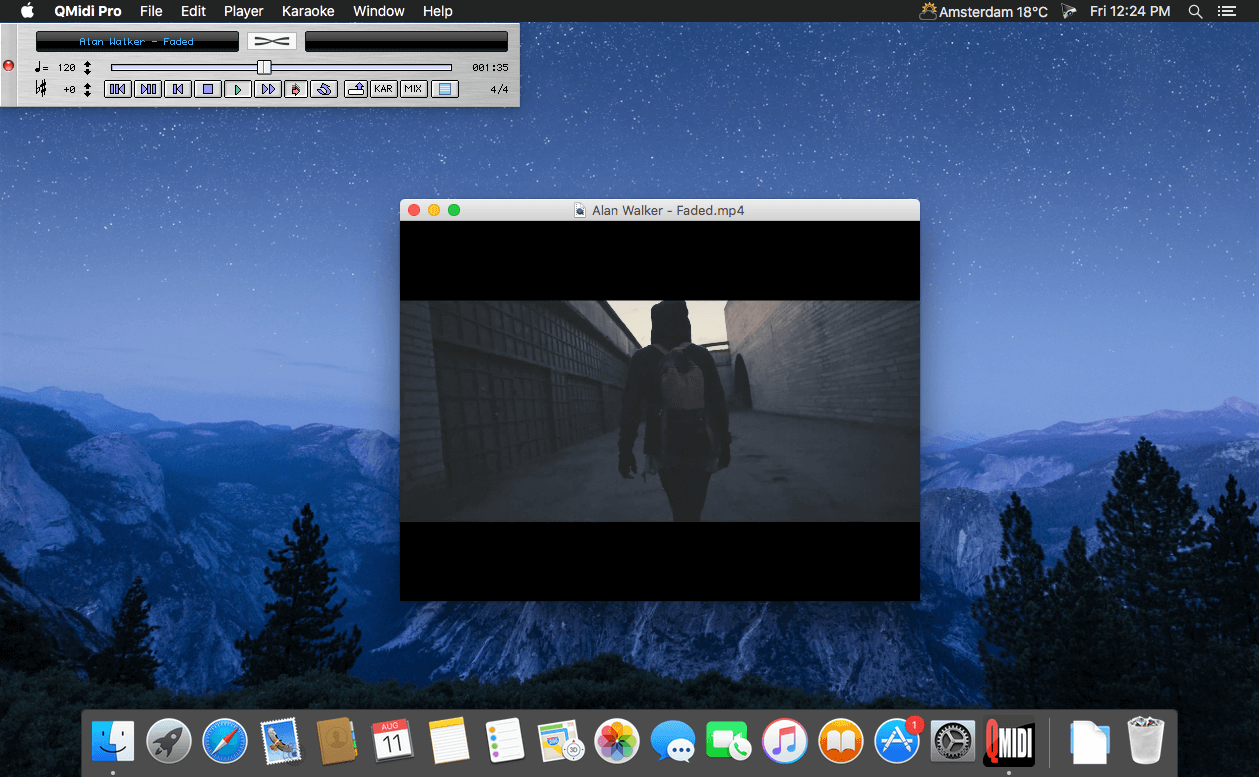This screenshot has width=1259, height=777.
Task: Click the quarter note tempo icon
Action: coord(40,68)
